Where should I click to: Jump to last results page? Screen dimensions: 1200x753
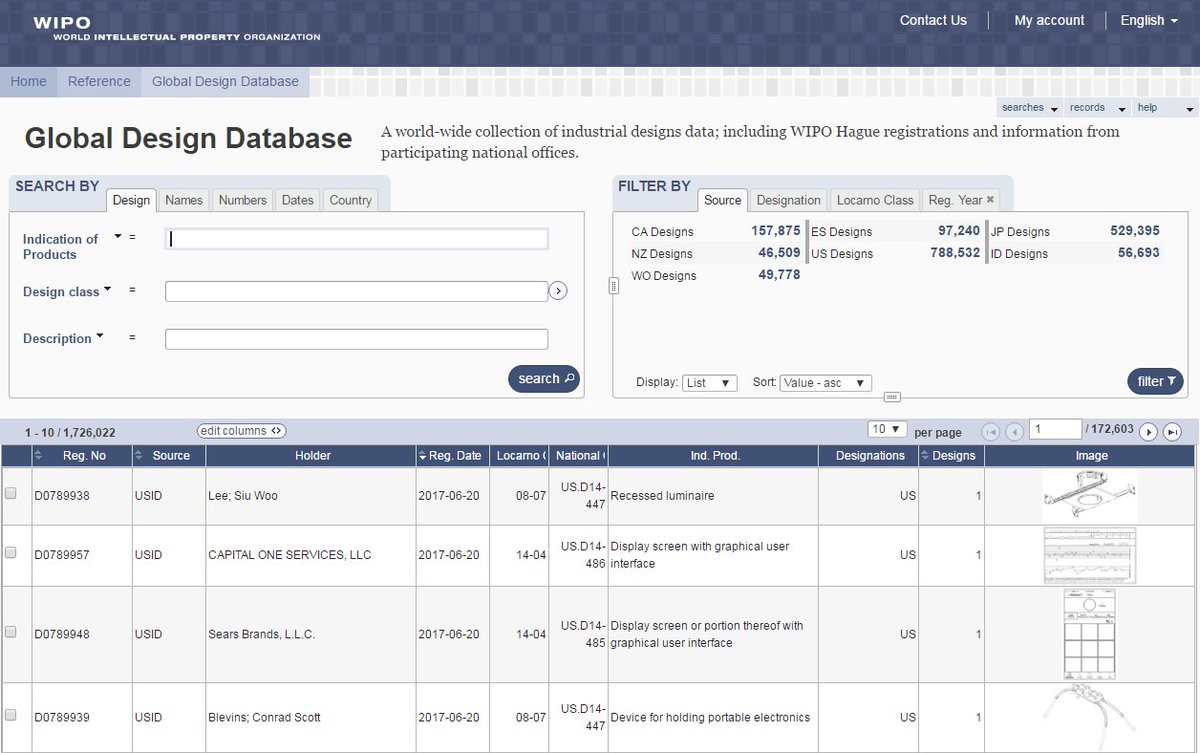coord(1173,431)
